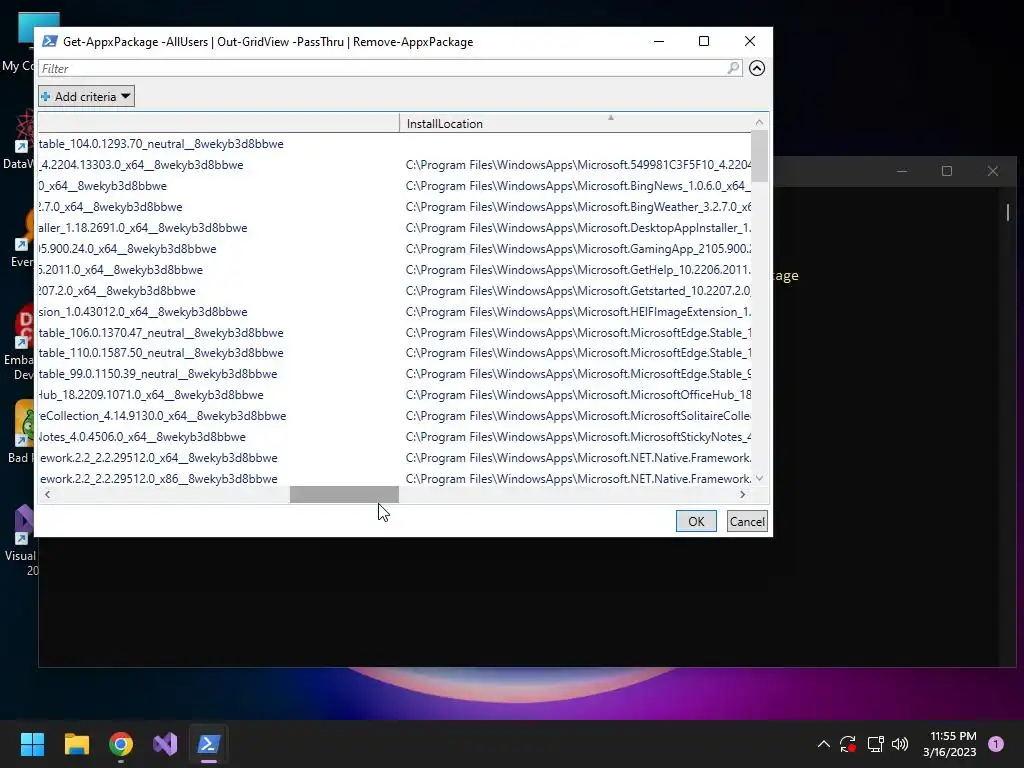This screenshot has height=768, width=1024.
Task: Open File Explorer from the taskbar
Action: point(76,744)
